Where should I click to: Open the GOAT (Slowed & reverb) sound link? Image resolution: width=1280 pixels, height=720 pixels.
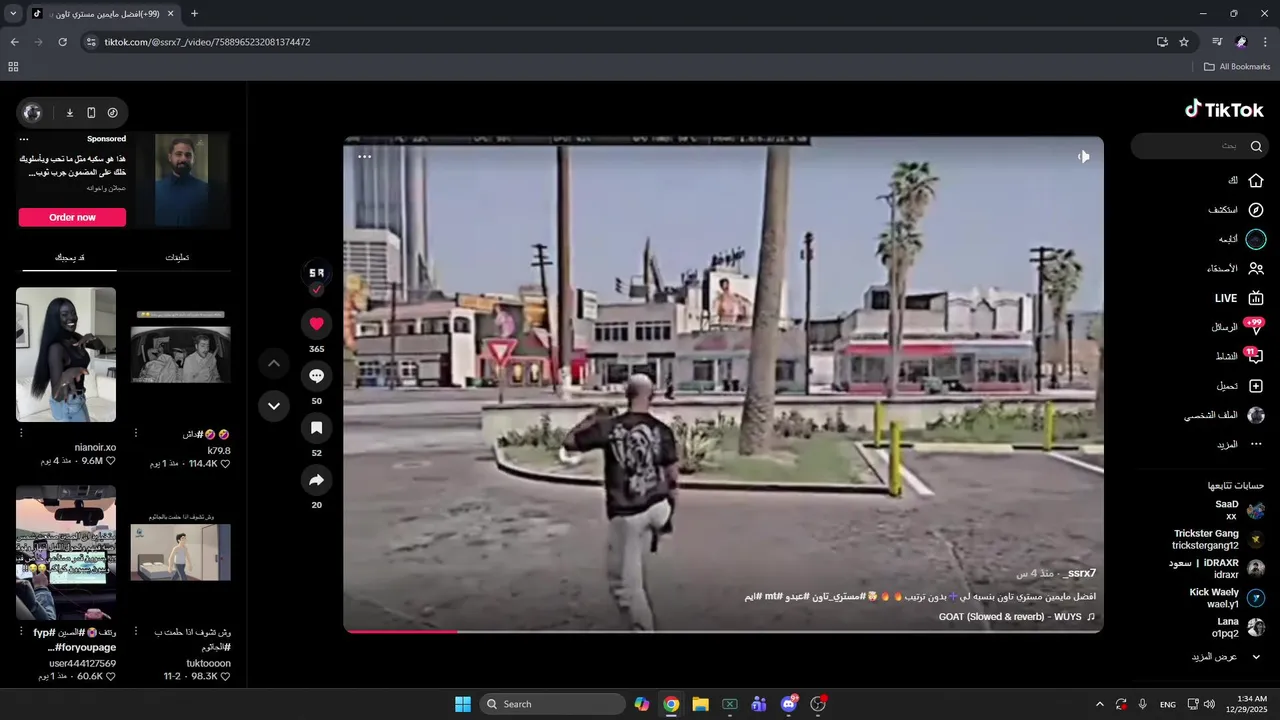click(x=1017, y=617)
